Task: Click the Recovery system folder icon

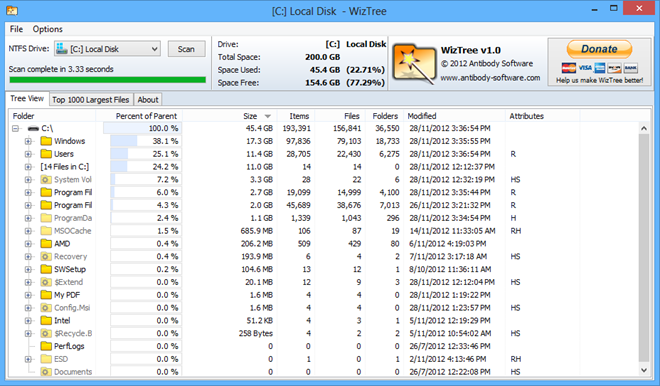Action: click(46, 256)
